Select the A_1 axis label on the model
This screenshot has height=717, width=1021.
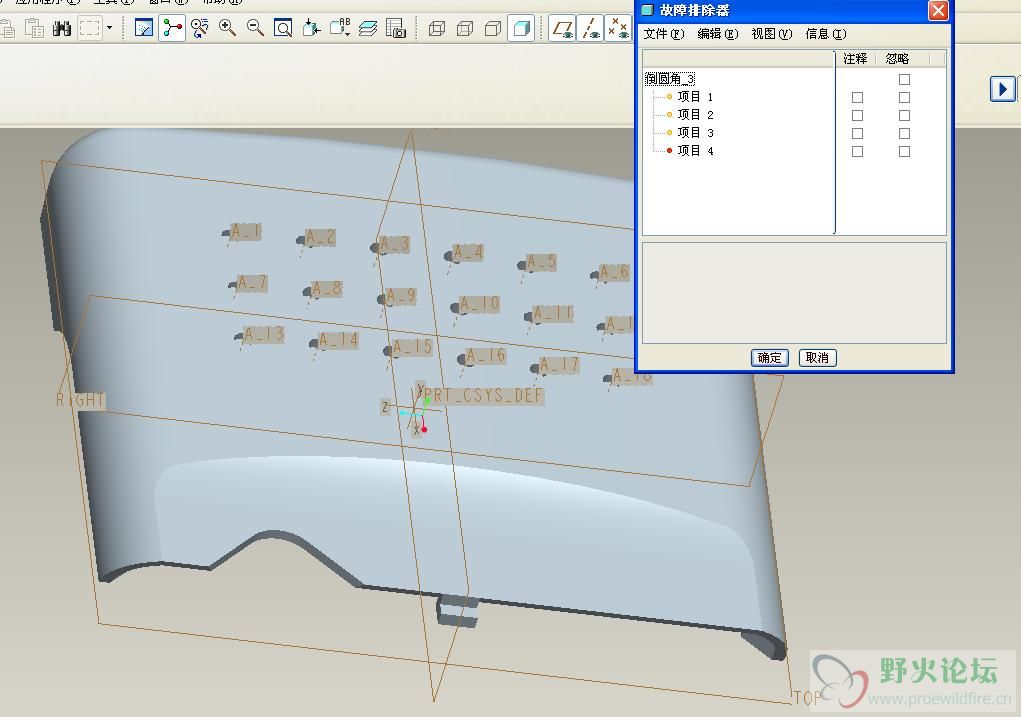click(x=245, y=232)
